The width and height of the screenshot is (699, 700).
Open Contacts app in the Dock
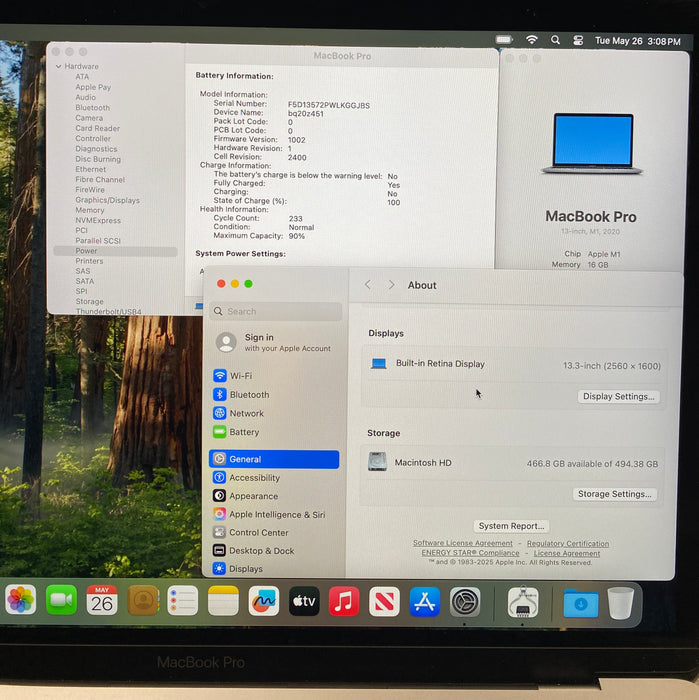(143, 600)
